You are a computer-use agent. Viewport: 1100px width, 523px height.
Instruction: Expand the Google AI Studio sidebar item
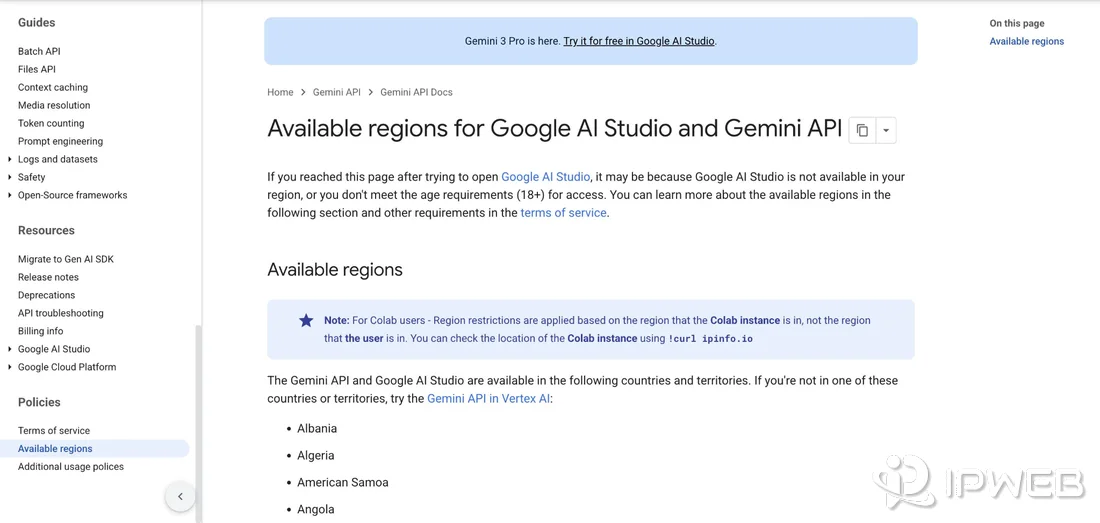[x=10, y=349]
